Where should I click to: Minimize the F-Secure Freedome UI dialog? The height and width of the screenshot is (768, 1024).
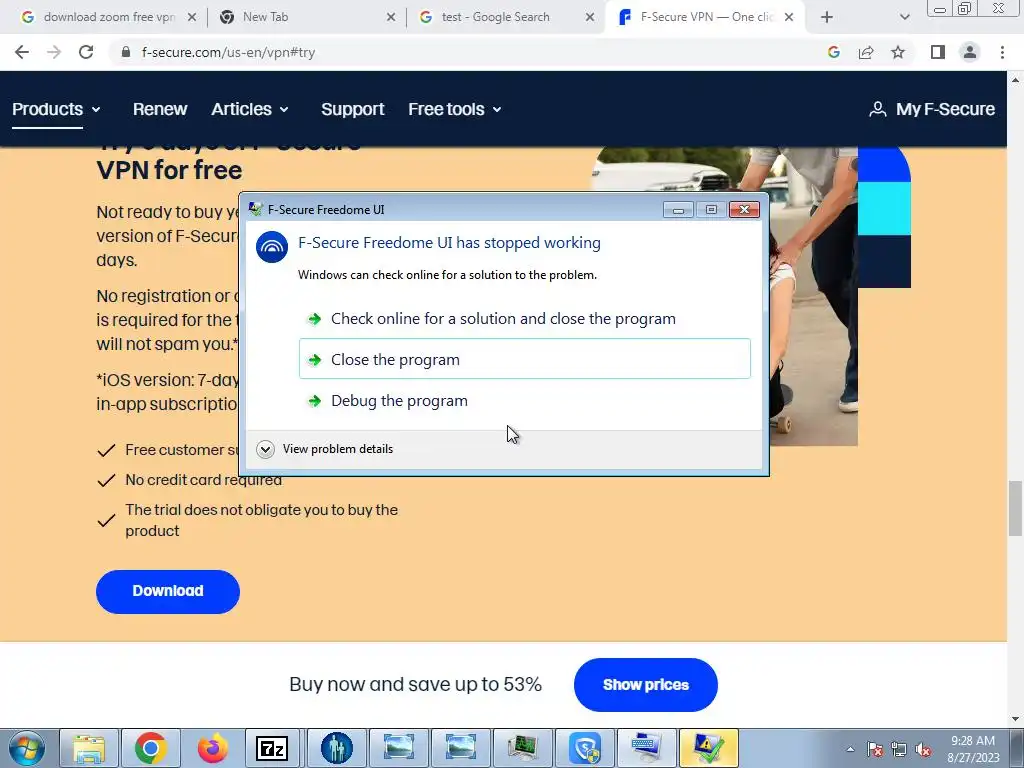pyautogui.click(x=678, y=209)
